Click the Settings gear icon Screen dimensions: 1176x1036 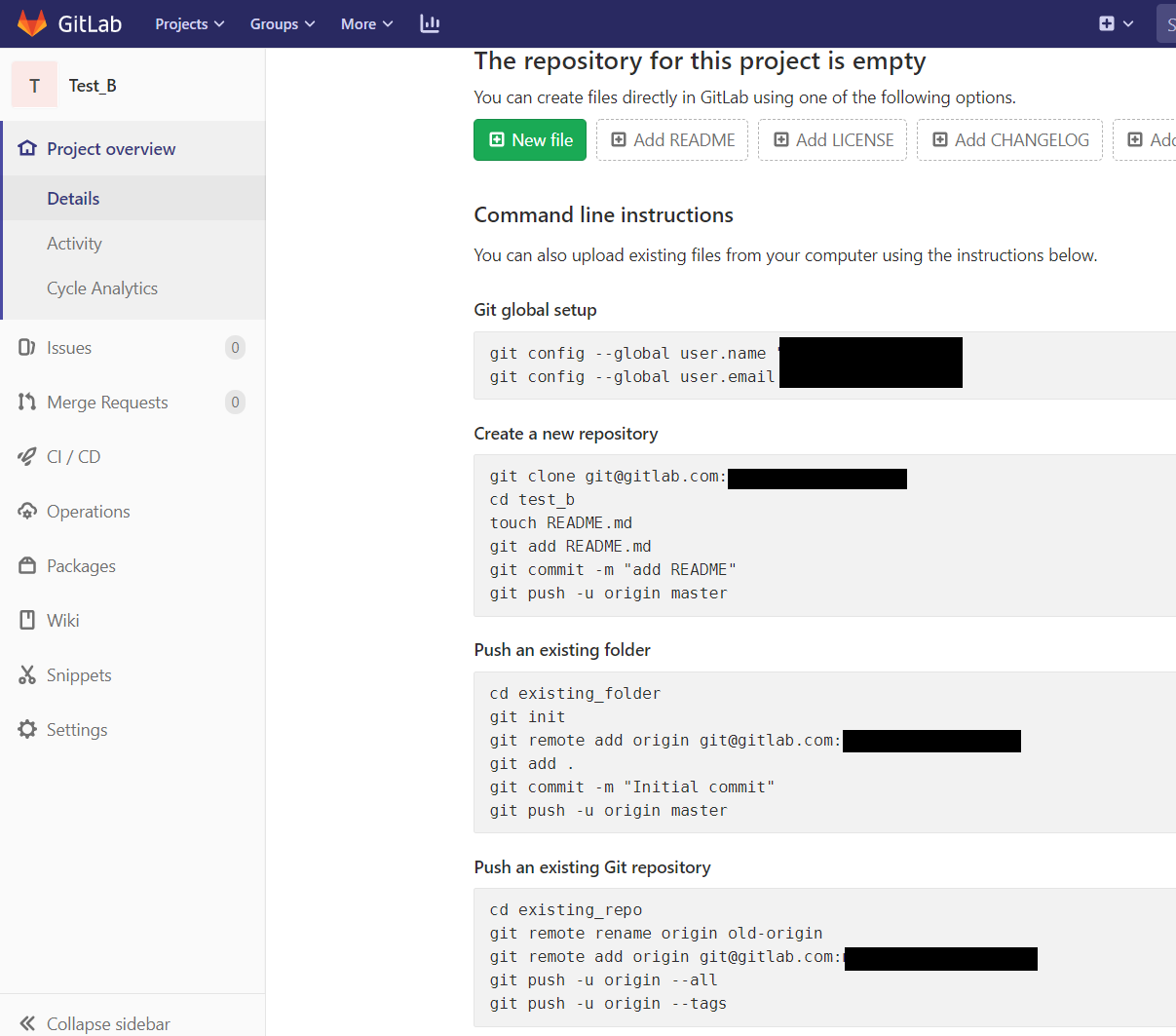tap(27, 730)
